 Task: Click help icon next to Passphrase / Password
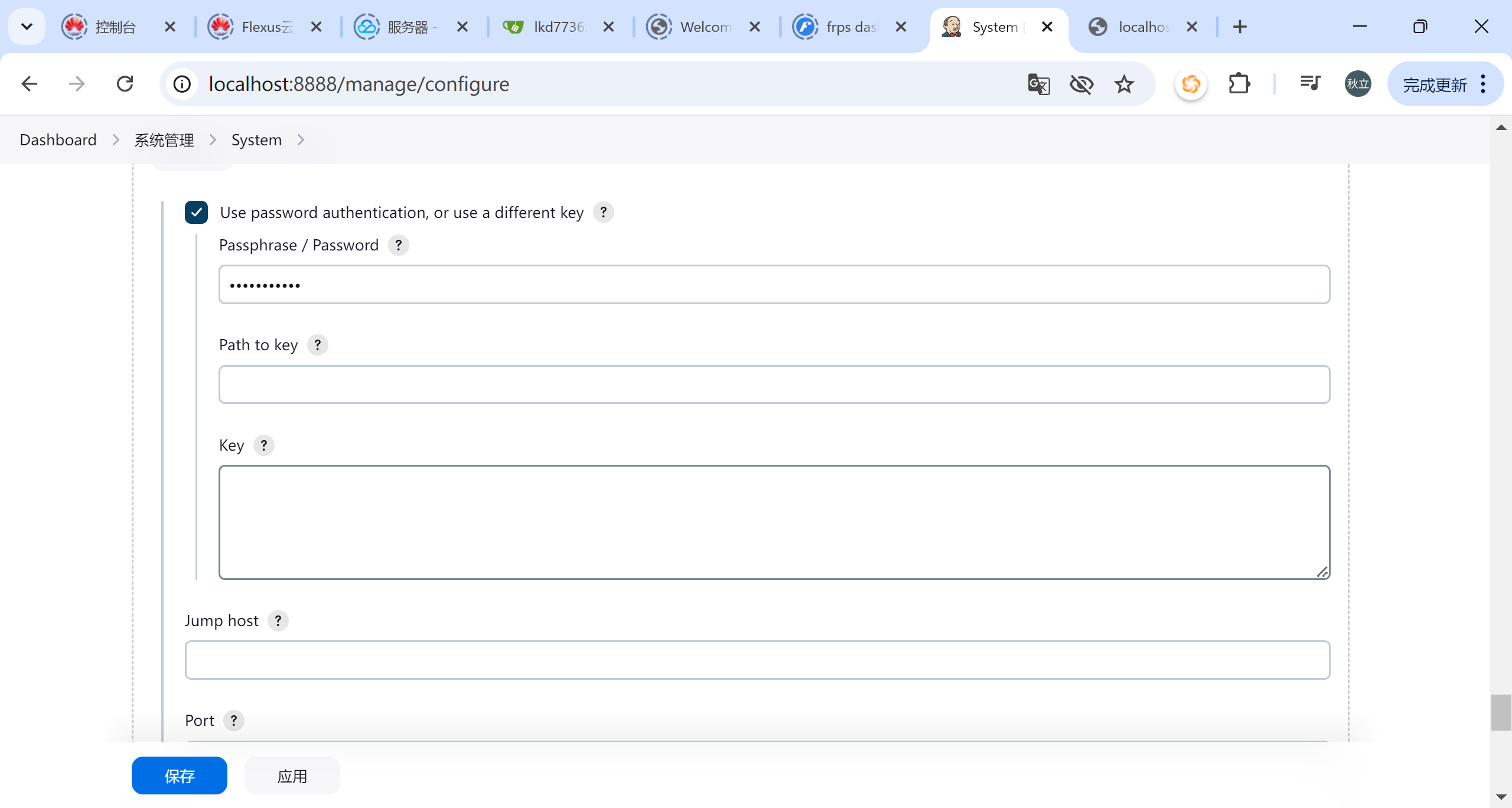399,245
